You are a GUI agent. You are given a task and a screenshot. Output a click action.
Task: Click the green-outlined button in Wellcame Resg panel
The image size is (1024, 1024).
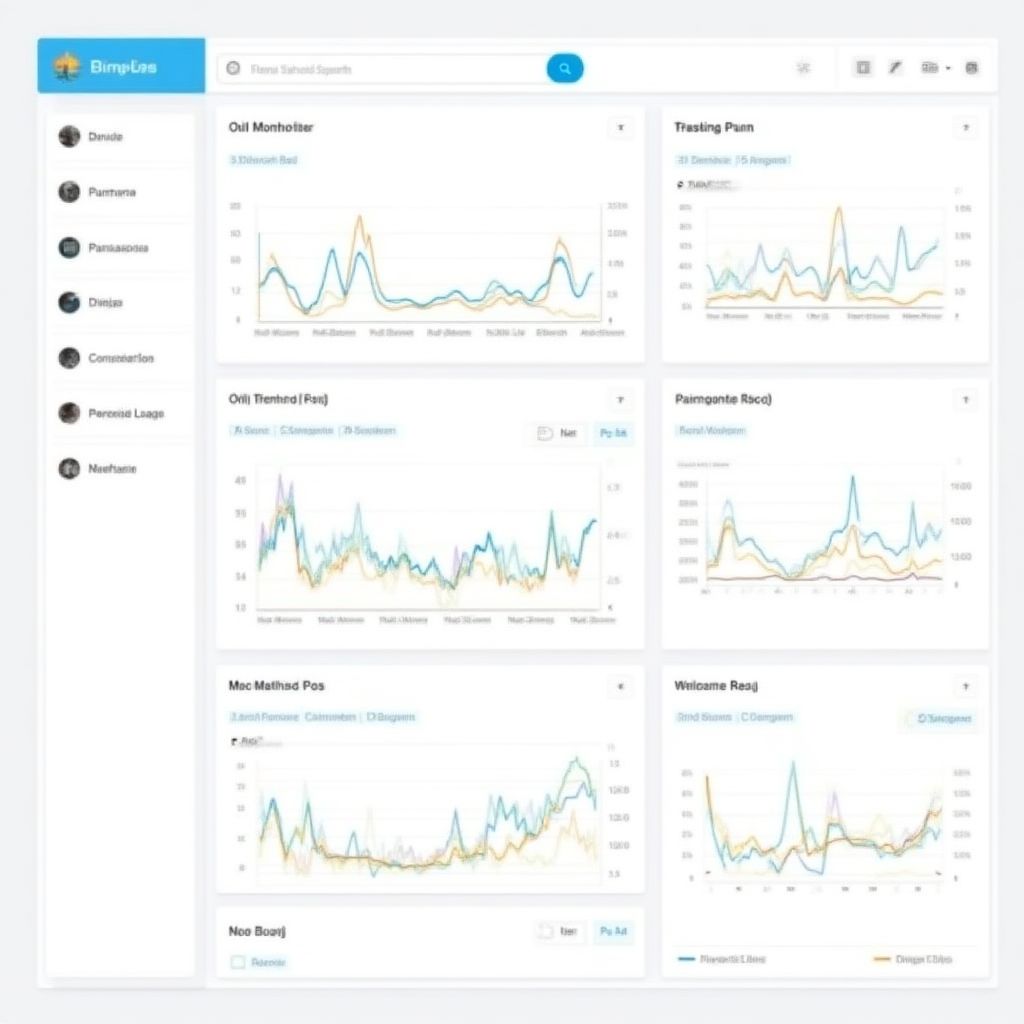pos(940,718)
